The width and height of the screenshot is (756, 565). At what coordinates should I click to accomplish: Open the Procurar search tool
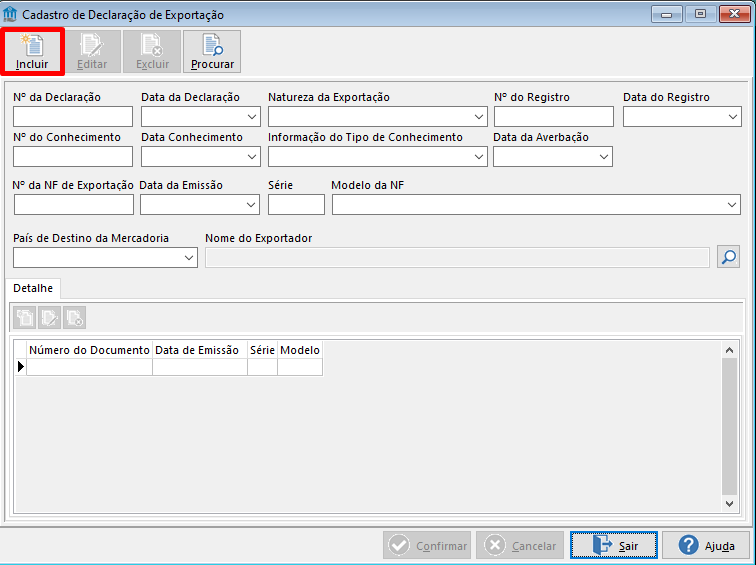[x=212, y=52]
